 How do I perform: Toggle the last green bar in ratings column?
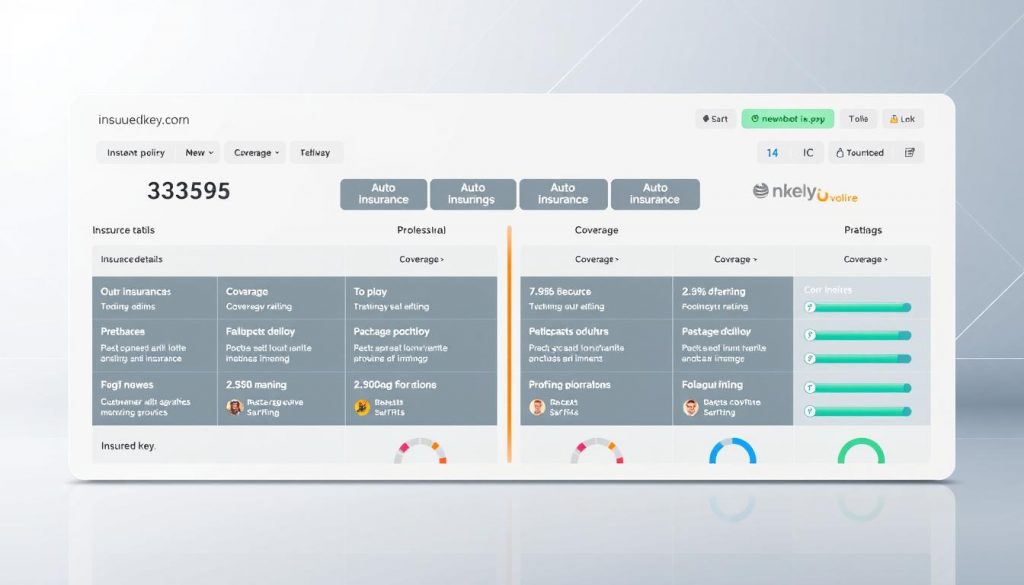point(857,412)
